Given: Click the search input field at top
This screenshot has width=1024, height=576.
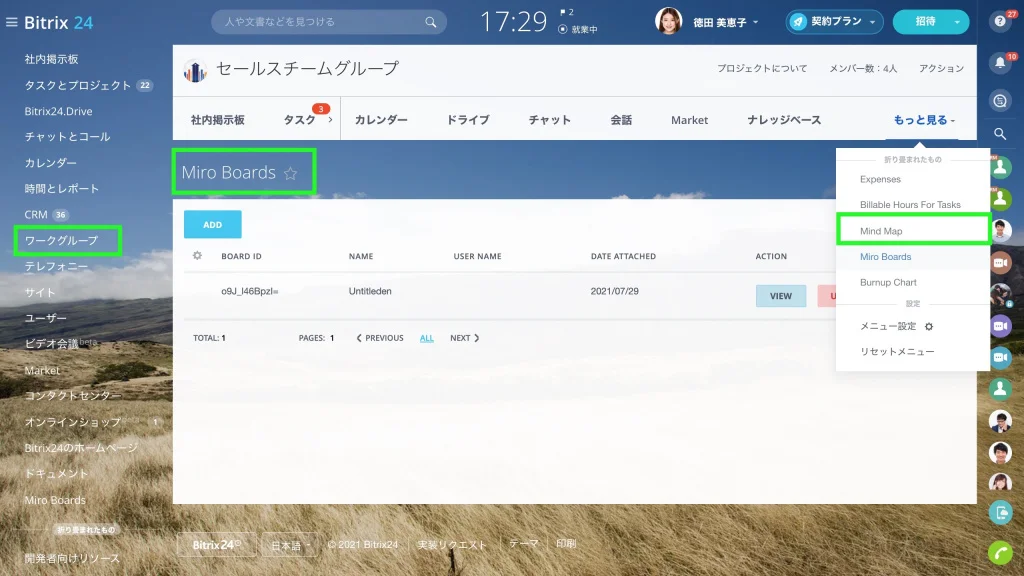Looking at the screenshot, I should tap(320, 22).
